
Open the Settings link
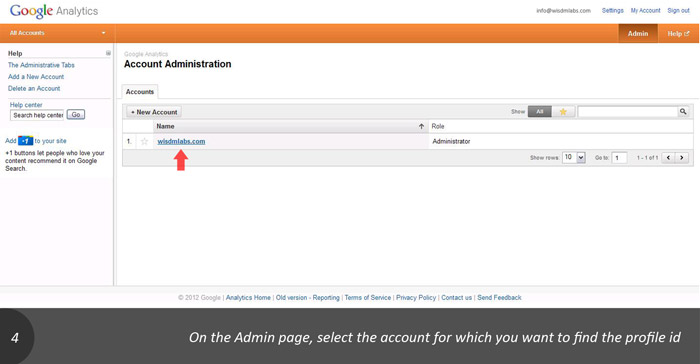pyautogui.click(x=612, y=10)
